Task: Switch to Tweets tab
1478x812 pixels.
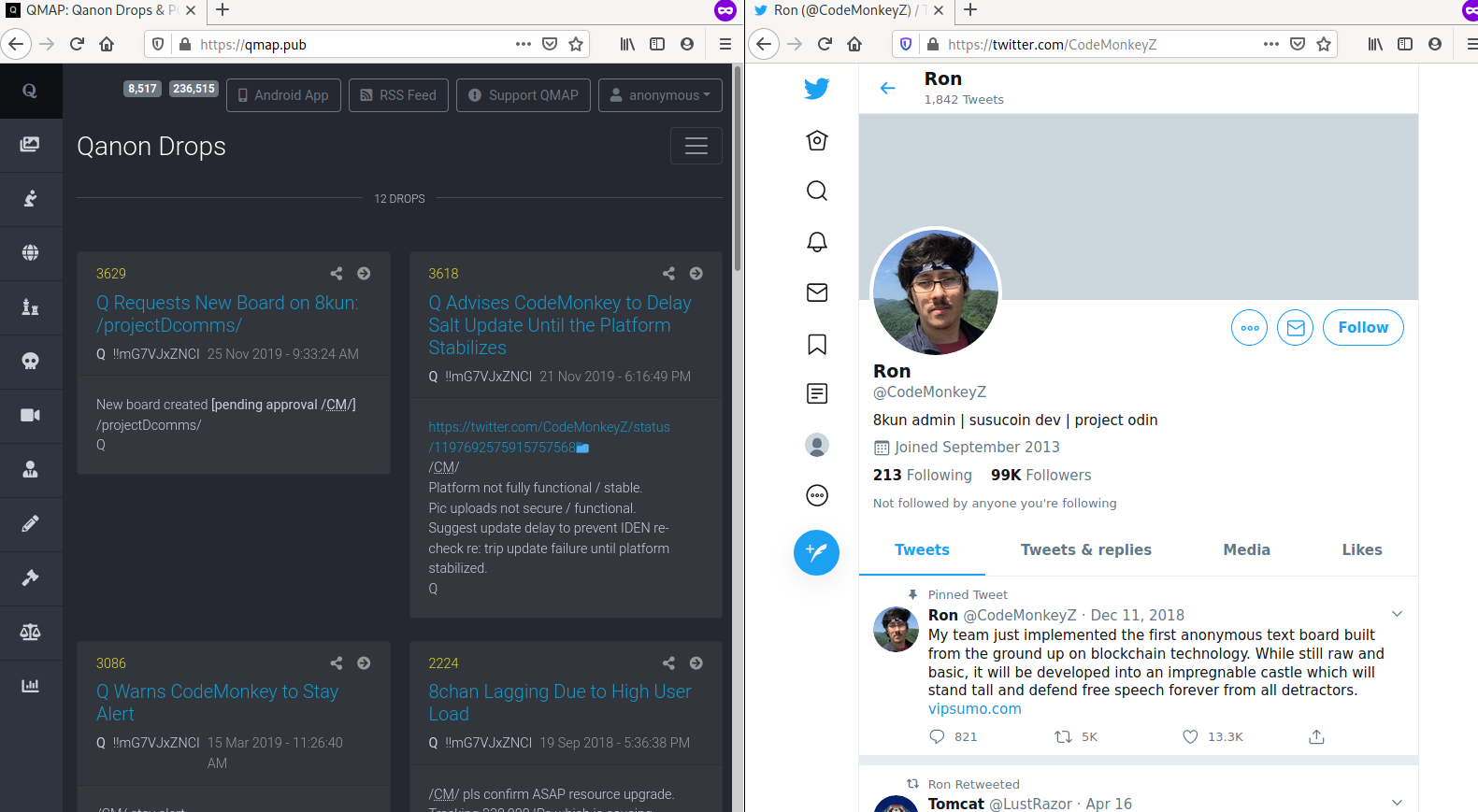Action: pyautogui.click(x=922, y=550)
